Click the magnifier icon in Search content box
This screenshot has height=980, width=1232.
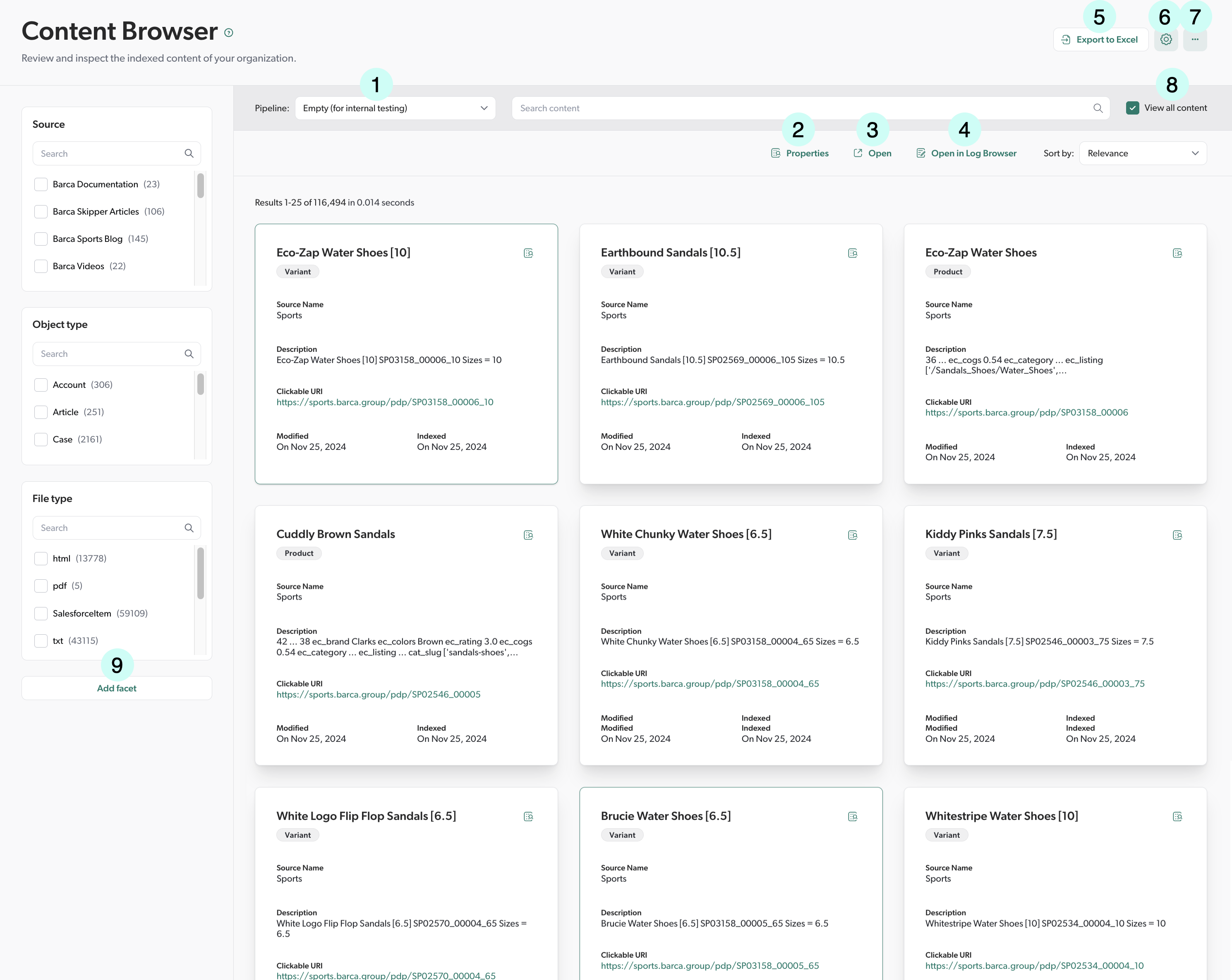(x=1098, y=108)
